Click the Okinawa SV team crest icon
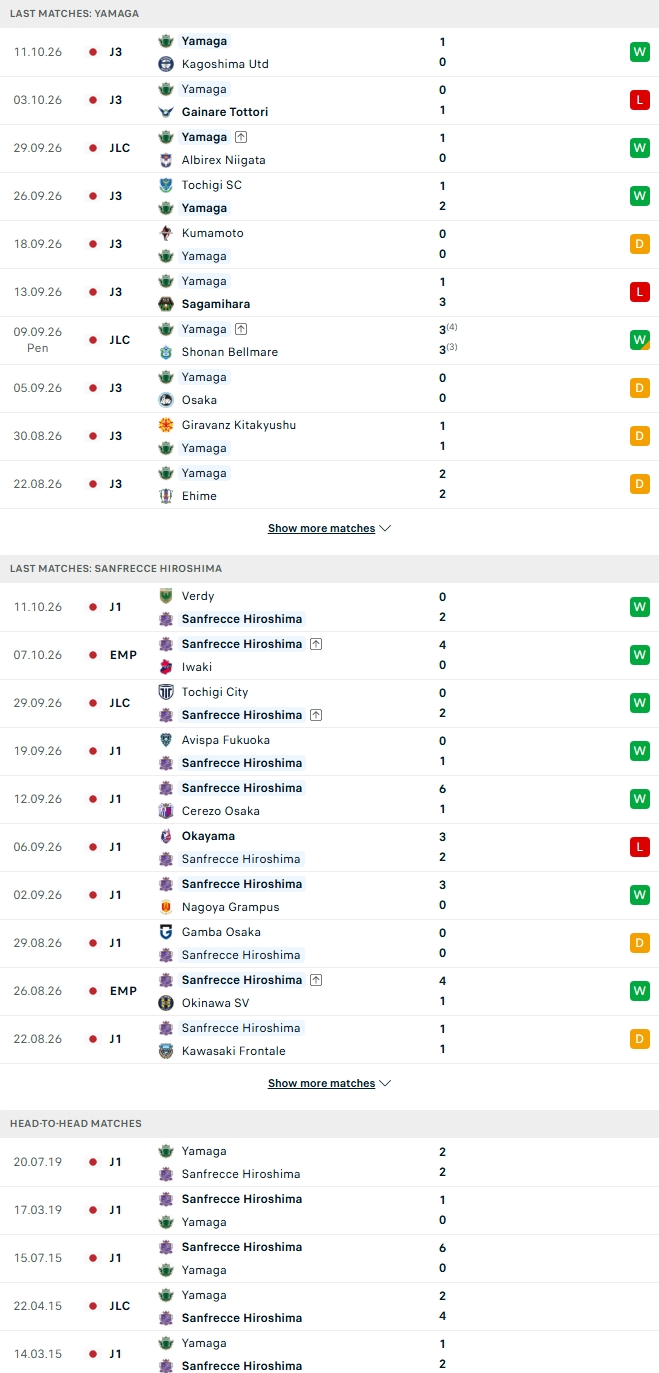The width and height of the screenshot is (659, 1373). point(166,1003)
